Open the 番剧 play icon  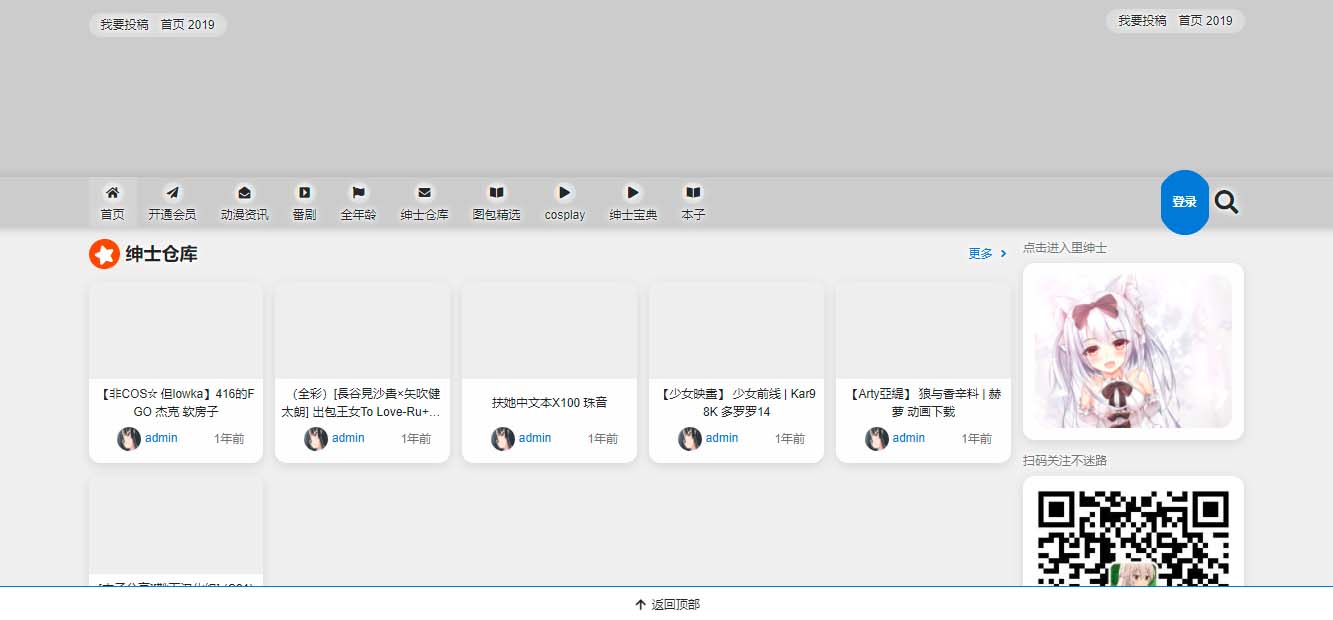click(304, 192)
